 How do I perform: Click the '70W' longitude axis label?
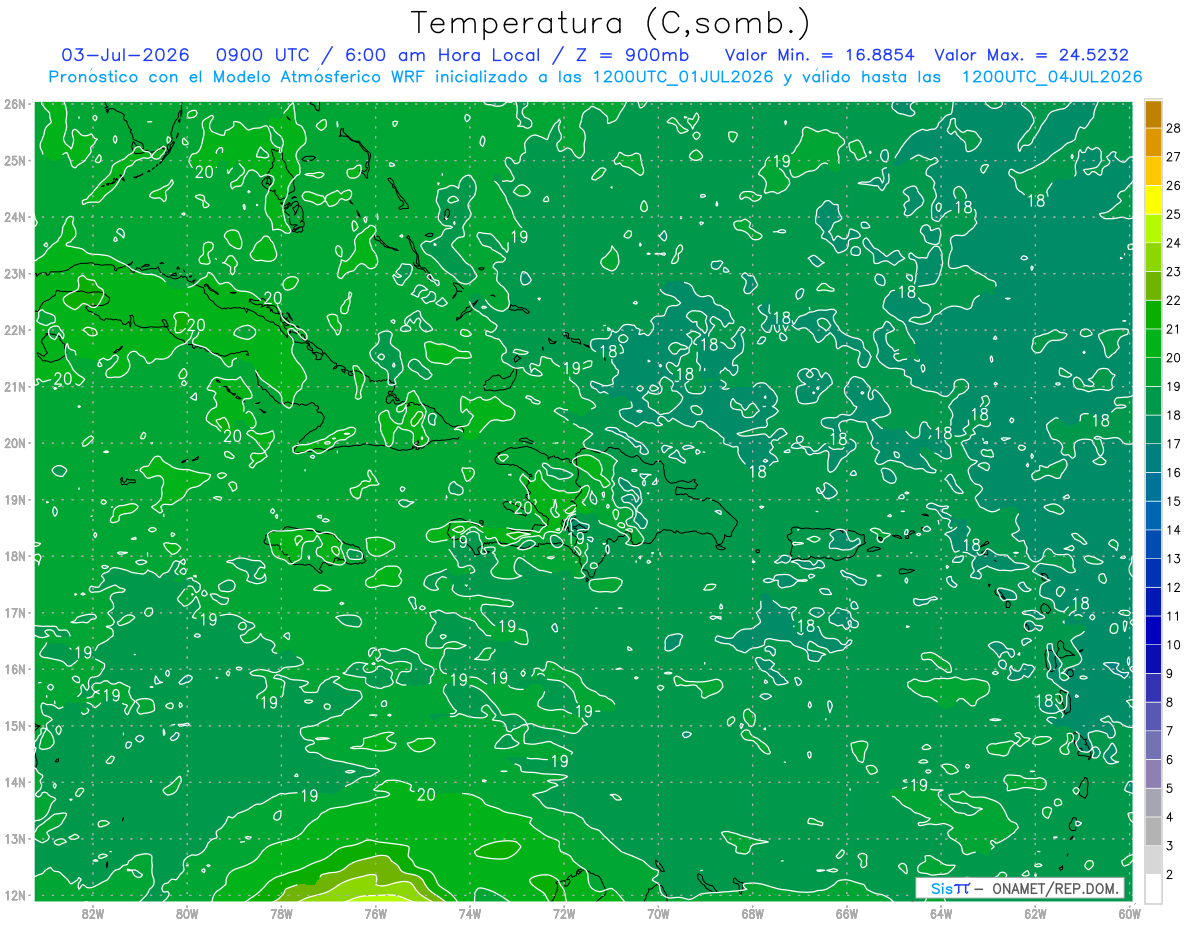(x=658, y=913)
